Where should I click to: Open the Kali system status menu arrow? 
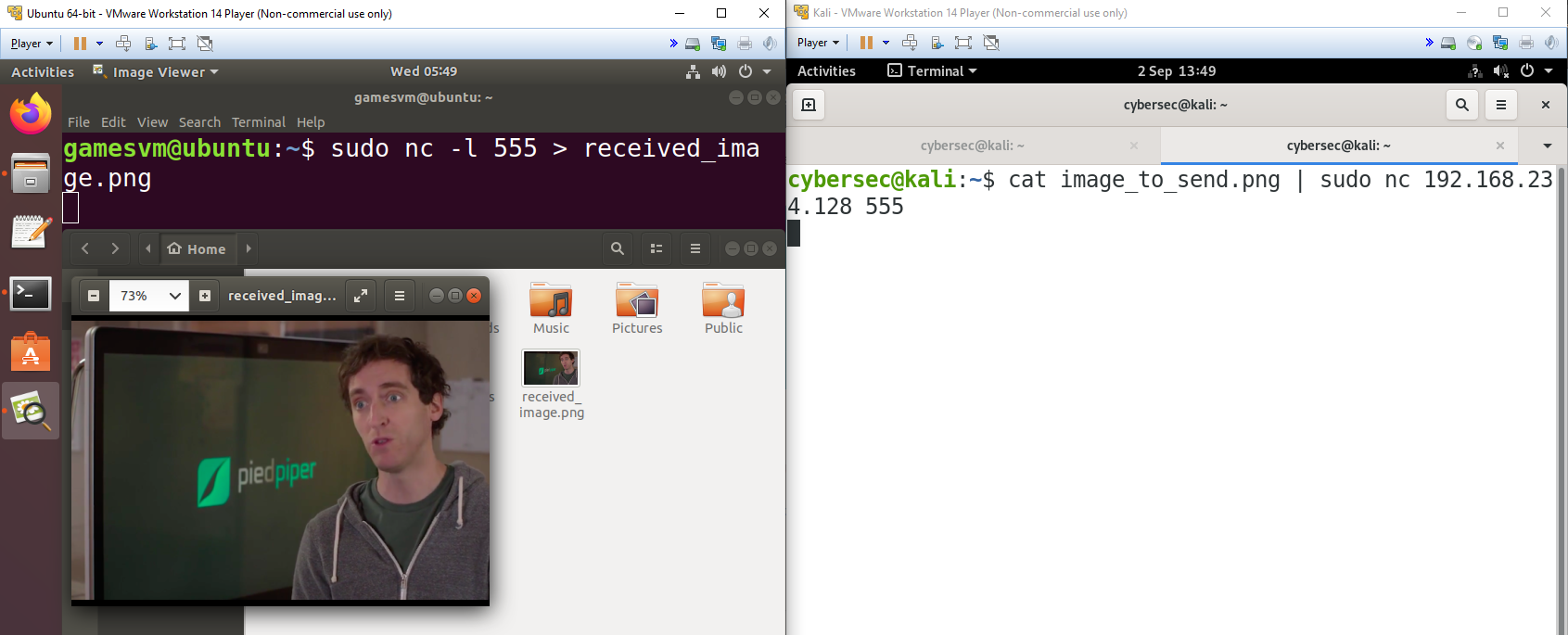pyautogui.click(x=1549, y=71)
